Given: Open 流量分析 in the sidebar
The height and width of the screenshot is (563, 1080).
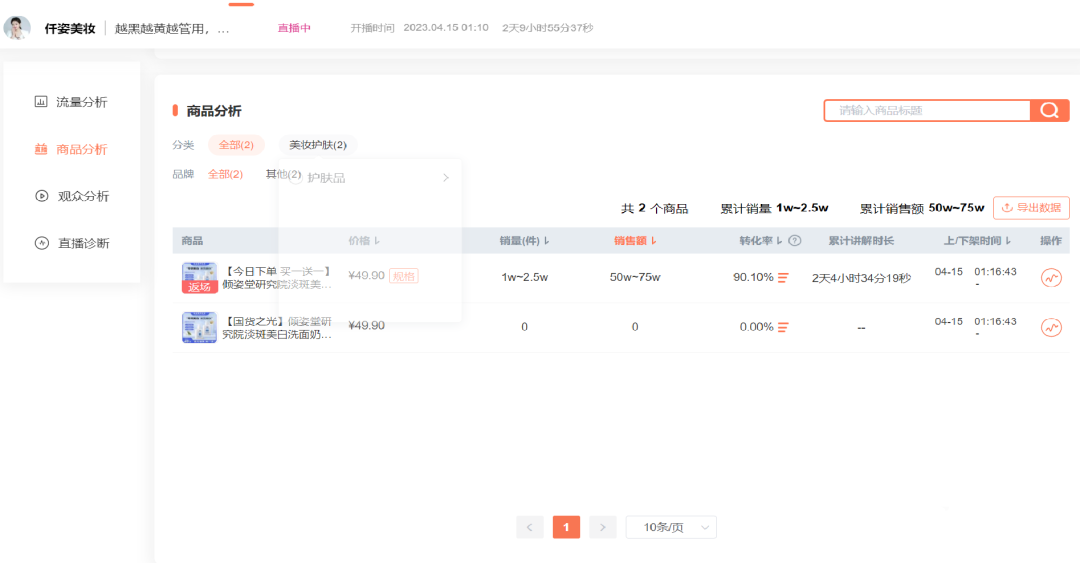Looking at the screenshot, I should [x=71, y=102].
